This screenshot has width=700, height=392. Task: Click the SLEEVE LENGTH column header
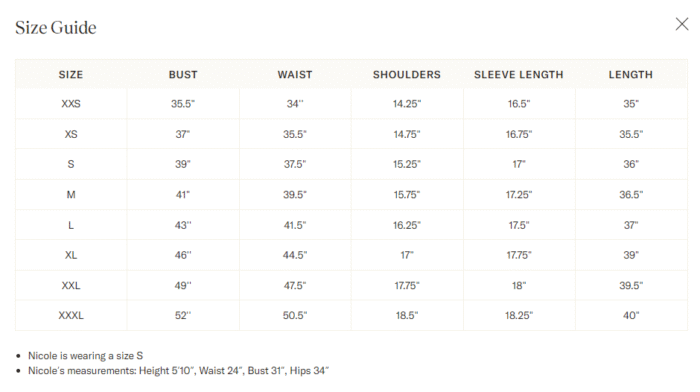tap(519, 75)
